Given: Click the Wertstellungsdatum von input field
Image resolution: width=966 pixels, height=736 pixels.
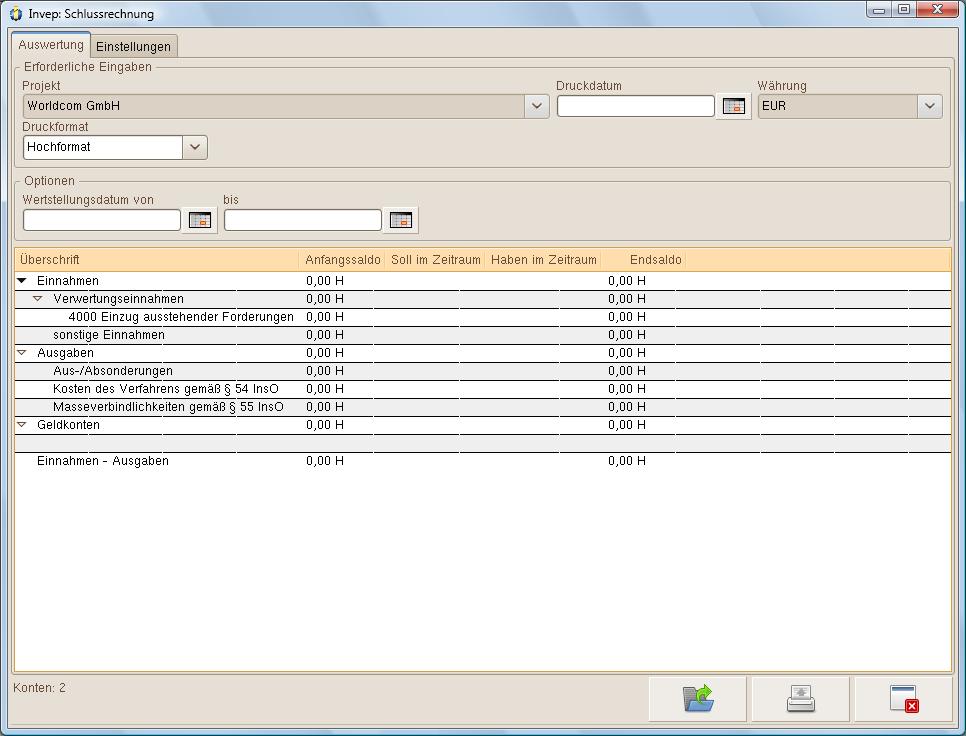Looking at the screenshot, I should click(102, 220).
